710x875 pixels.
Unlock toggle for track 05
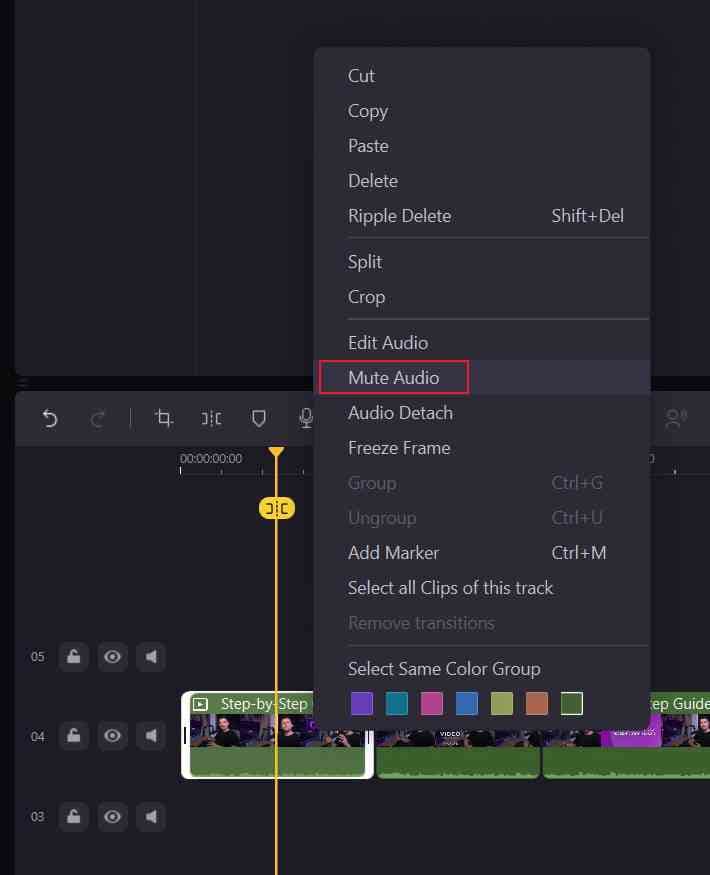pyautogui.click(x=74, y=656)
